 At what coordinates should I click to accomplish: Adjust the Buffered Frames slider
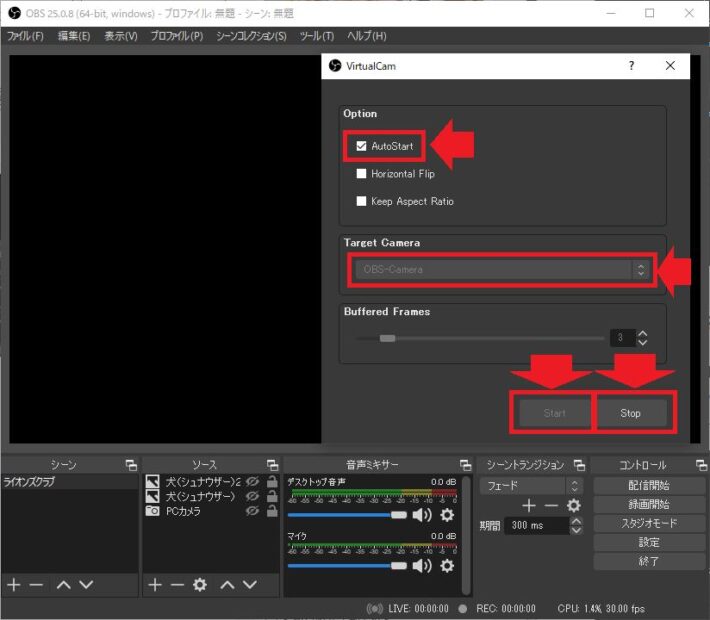387,338
